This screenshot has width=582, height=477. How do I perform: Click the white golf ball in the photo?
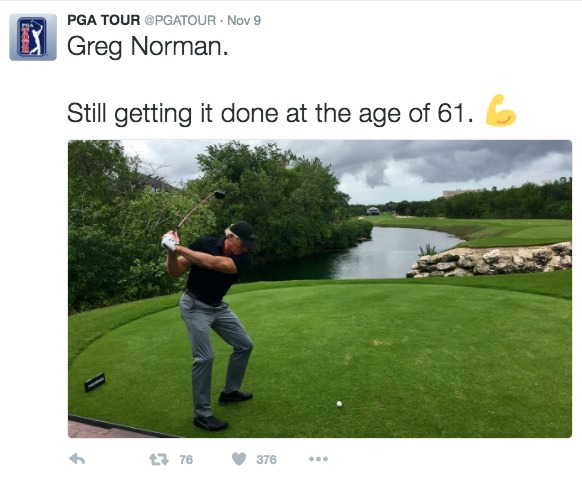(339, 404)
